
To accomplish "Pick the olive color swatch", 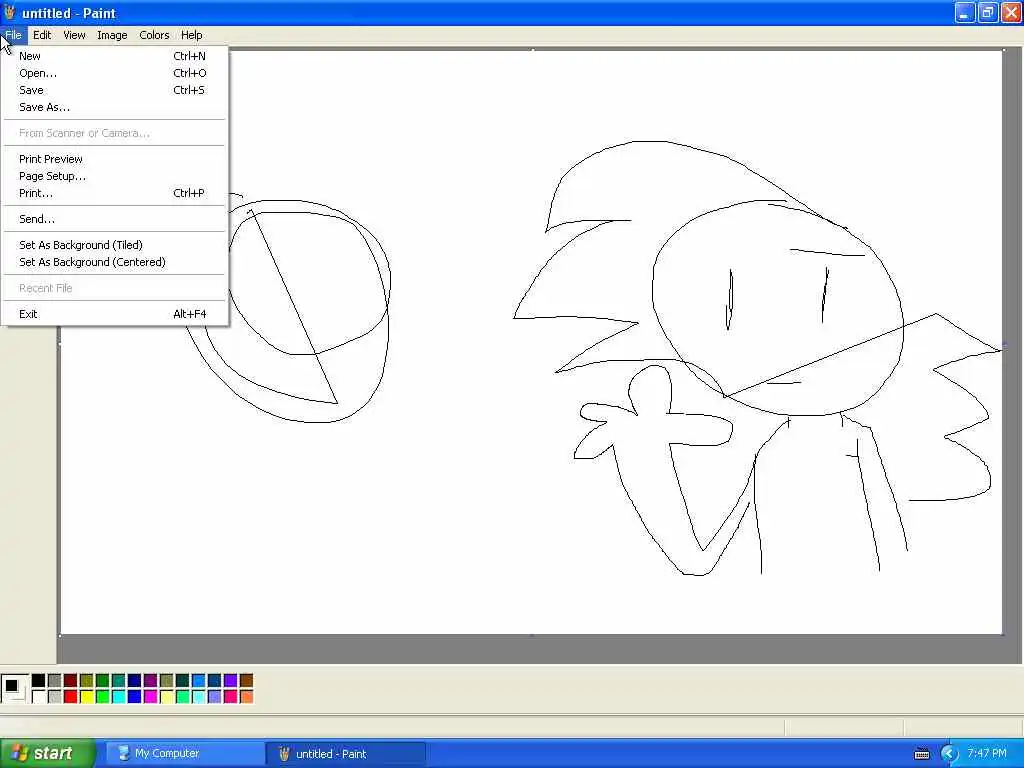I will tap(86, 680).
